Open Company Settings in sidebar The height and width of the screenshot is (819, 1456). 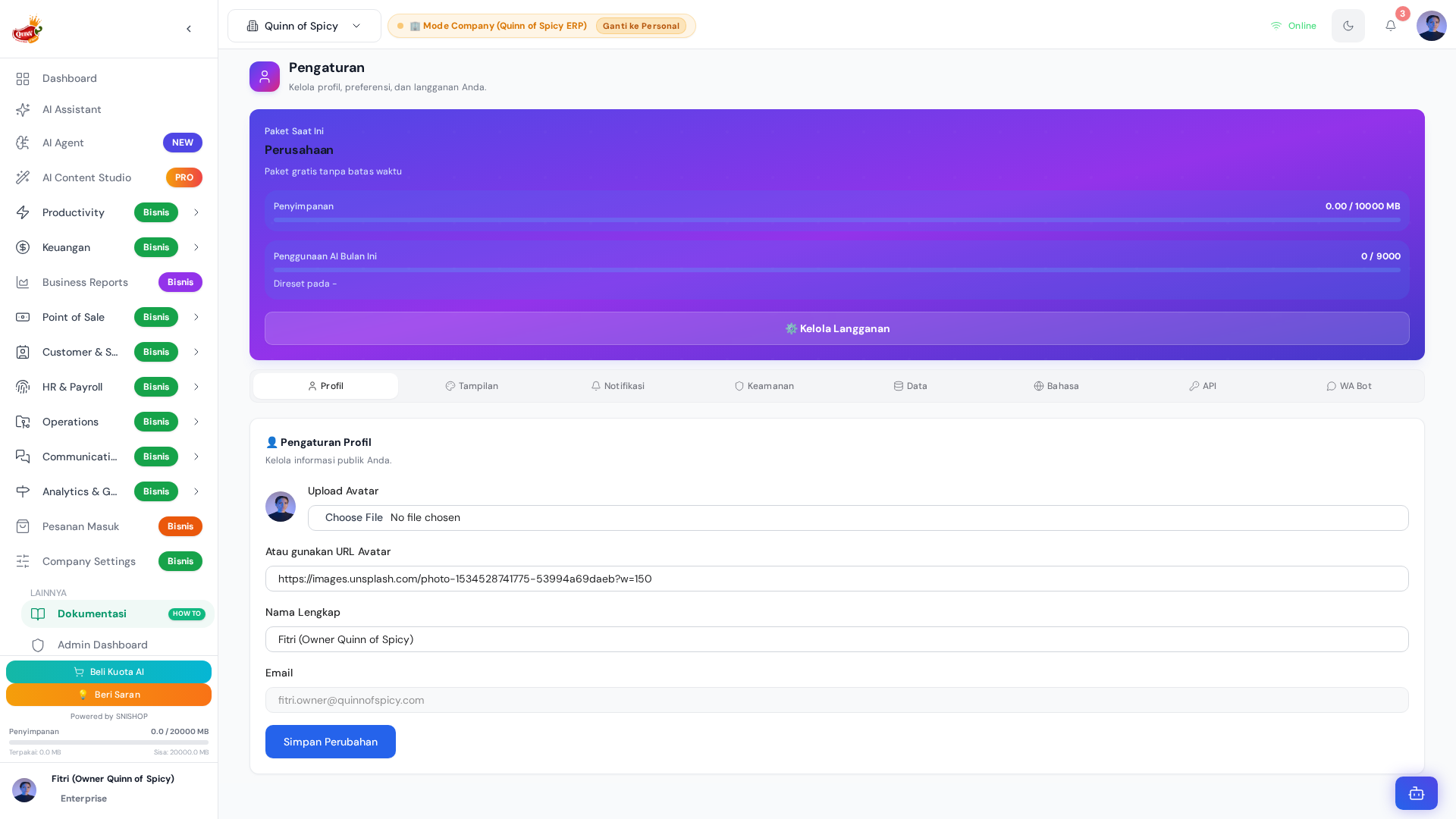(108, 561)
